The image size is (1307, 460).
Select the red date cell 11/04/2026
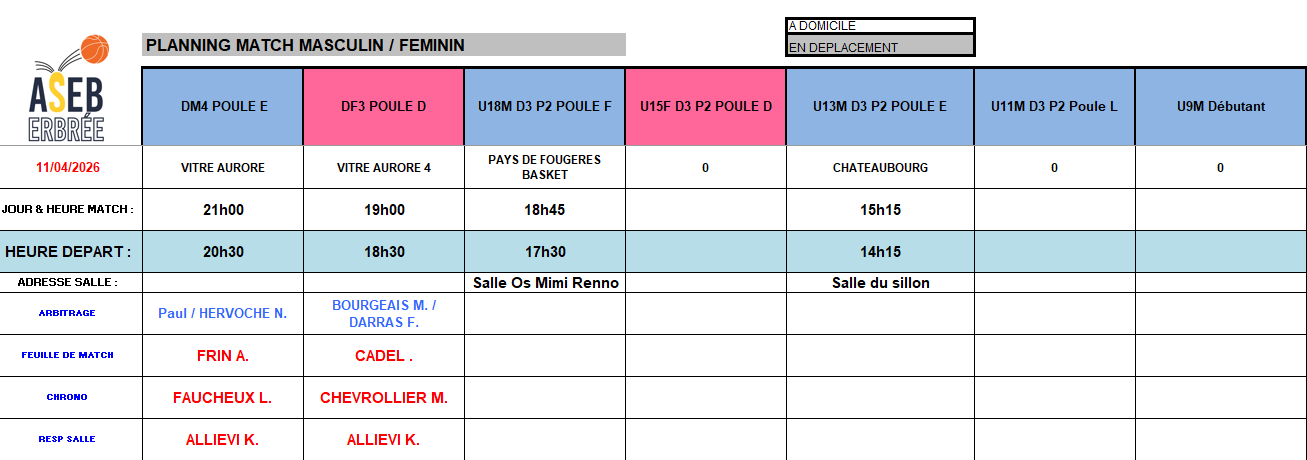[69, 168]
